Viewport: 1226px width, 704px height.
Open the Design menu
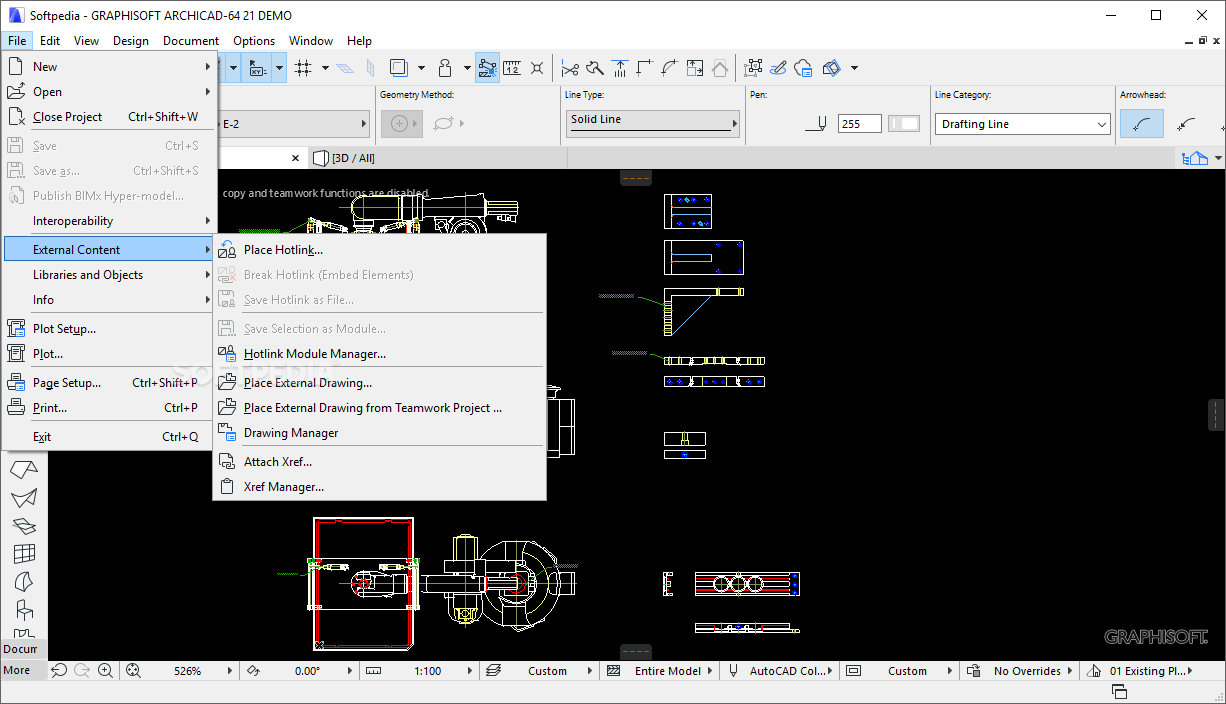(131, 41)
